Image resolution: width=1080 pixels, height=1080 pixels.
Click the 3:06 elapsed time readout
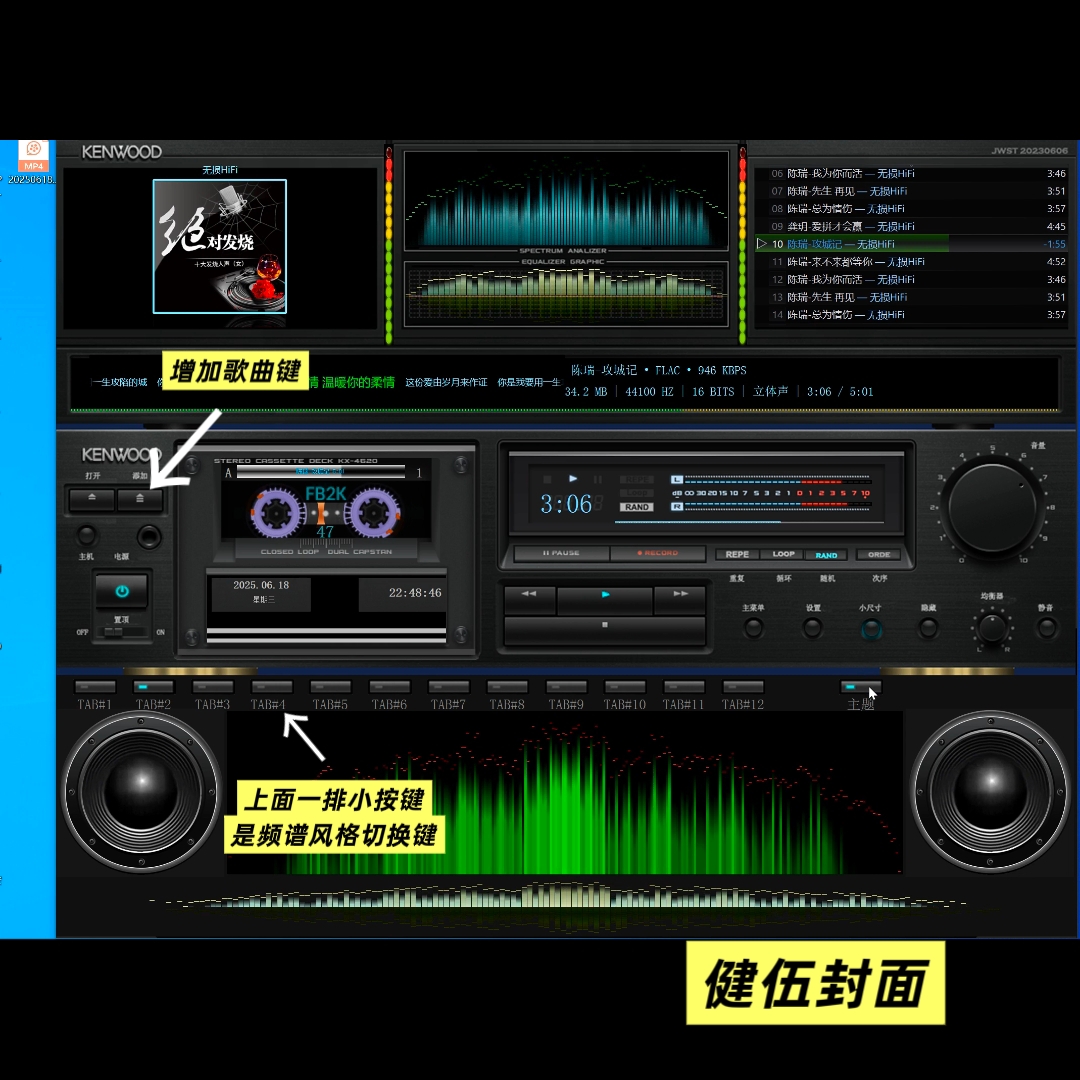tap(565, 505)
